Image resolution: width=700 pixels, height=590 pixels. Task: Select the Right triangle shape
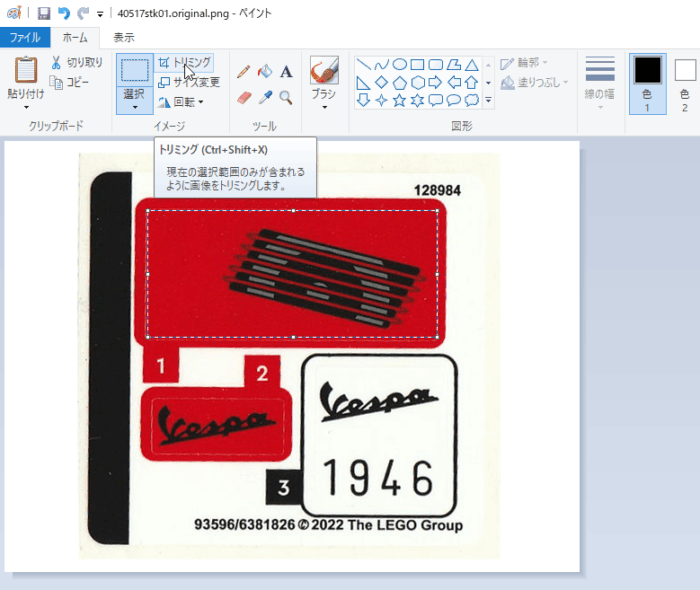pyautogui.click(x=364, y=83)
